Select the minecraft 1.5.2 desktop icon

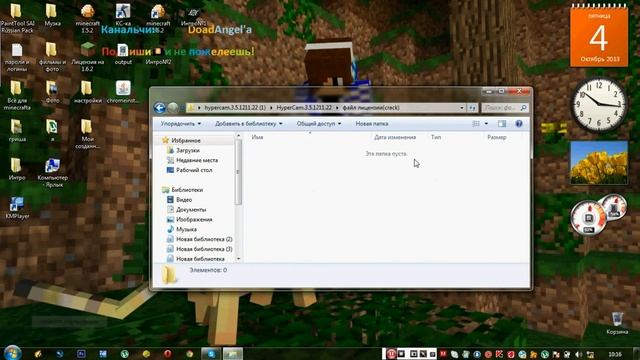click(x=87, y=18)
